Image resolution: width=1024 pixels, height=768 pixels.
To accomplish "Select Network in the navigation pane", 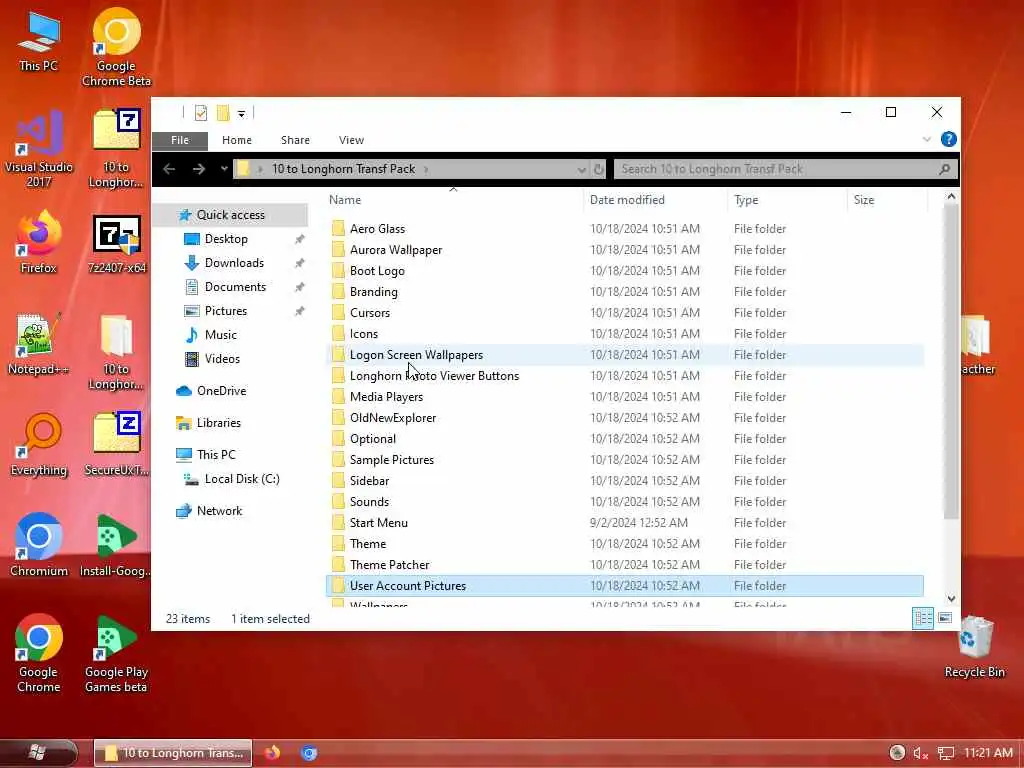I will pyautogui.click(x=219, y=511).
